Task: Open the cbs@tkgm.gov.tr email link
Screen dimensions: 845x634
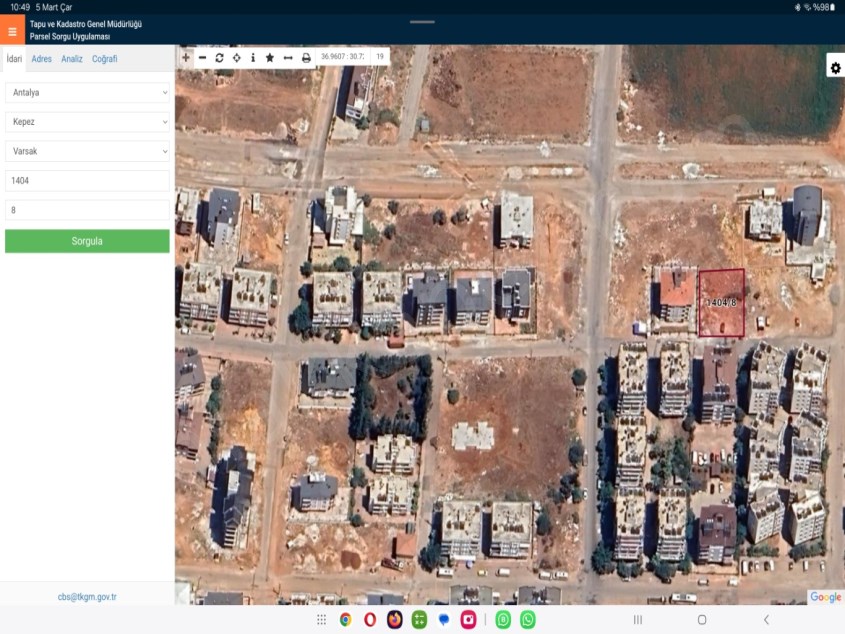Action: (x=87, y=597)
